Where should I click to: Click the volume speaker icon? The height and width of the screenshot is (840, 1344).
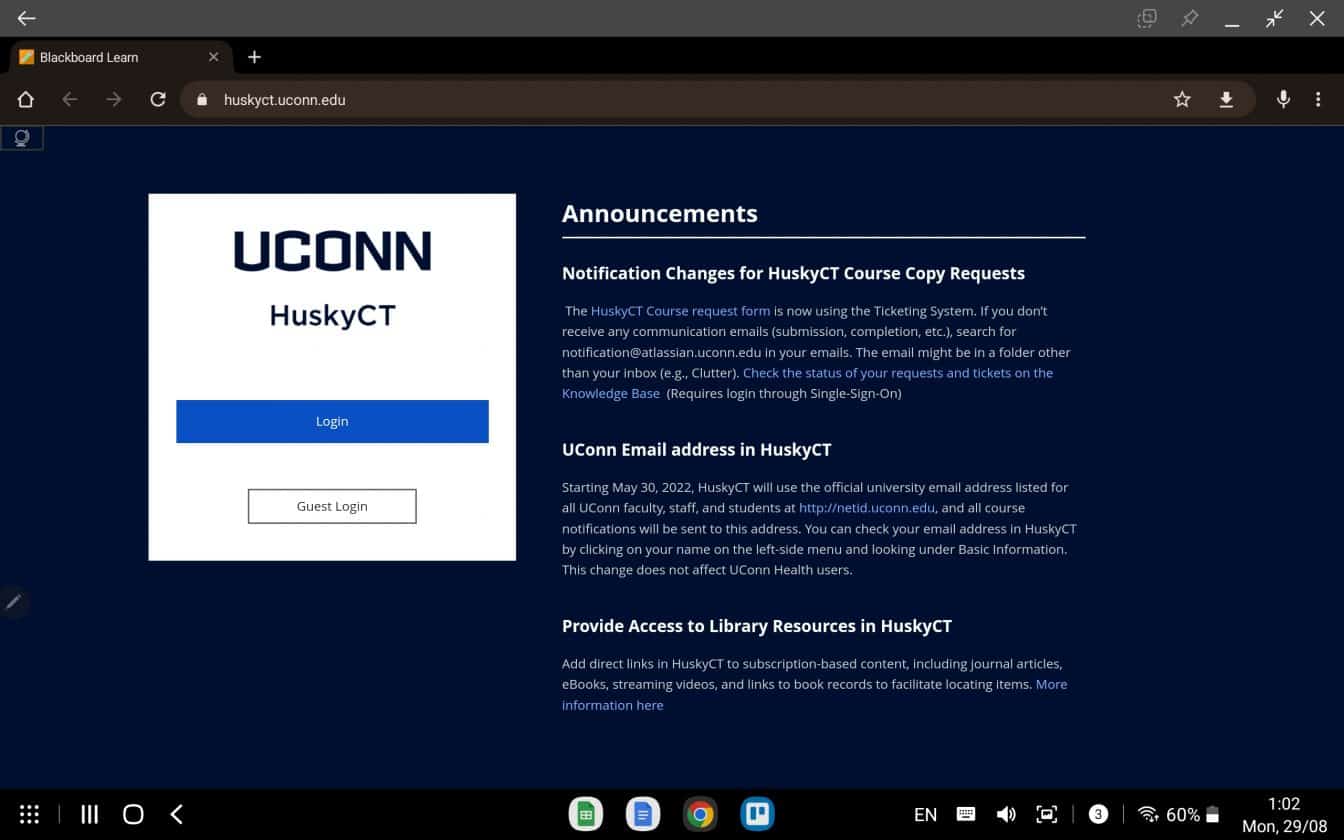point(1006,814)
